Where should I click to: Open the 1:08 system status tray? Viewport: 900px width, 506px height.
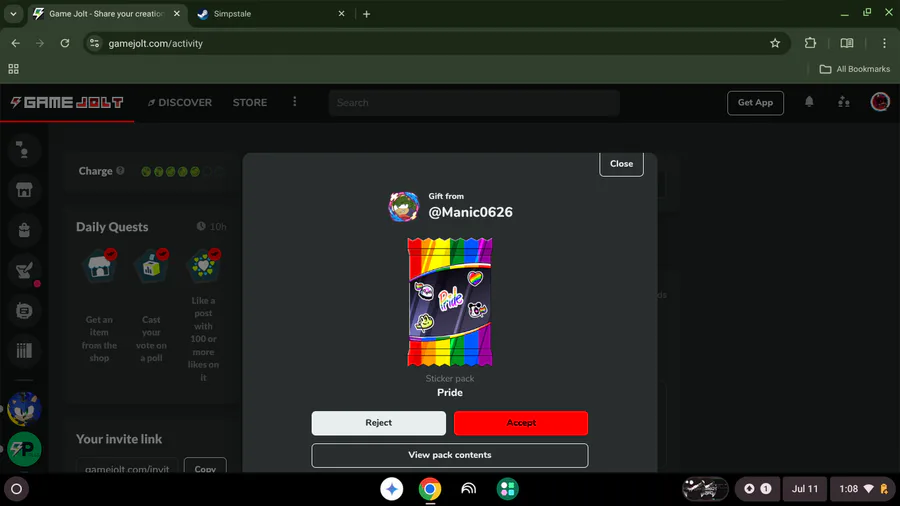coord(863,489)
